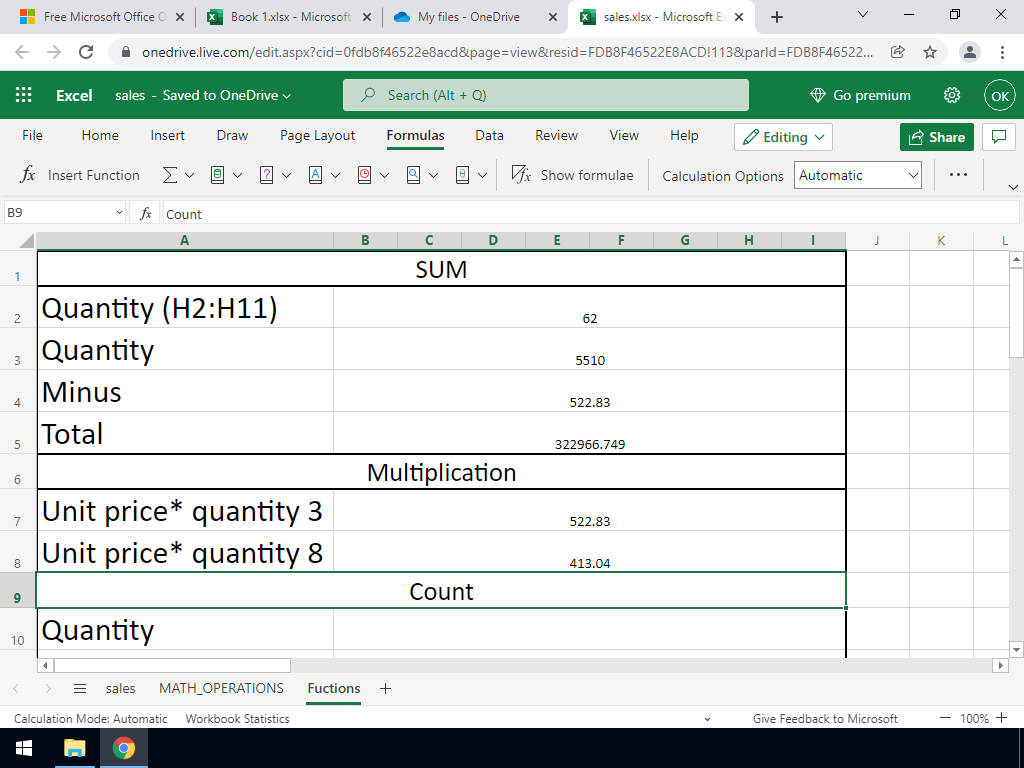Click the Search (Alt + Q) box
This screenshot has width=1024, height=768.
point(545,95)
